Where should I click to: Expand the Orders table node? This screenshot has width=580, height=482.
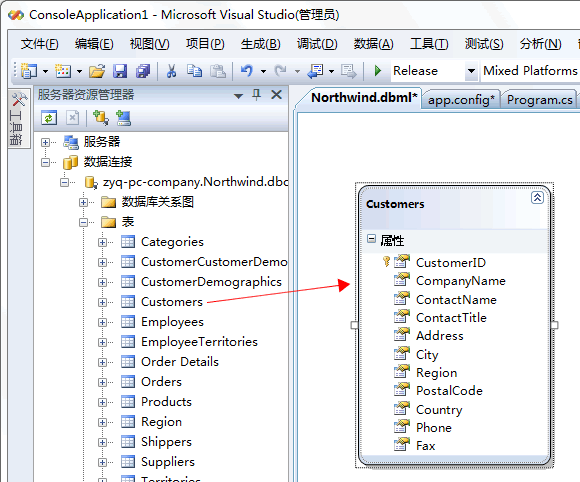[x=102, y=382]
